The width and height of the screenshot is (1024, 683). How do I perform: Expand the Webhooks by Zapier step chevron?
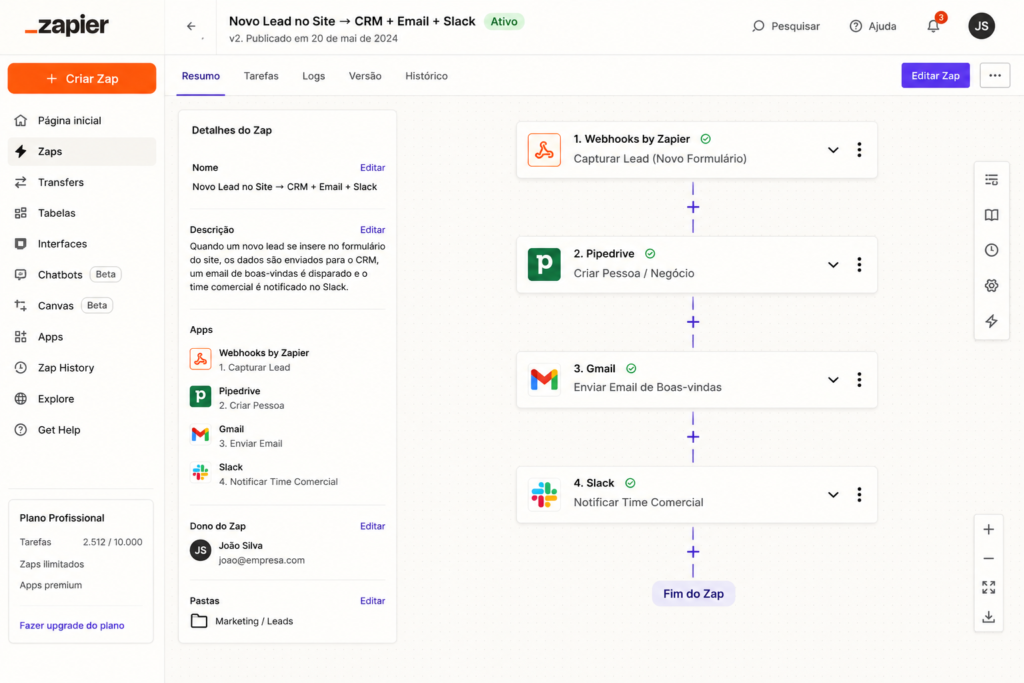pos(833,150)
